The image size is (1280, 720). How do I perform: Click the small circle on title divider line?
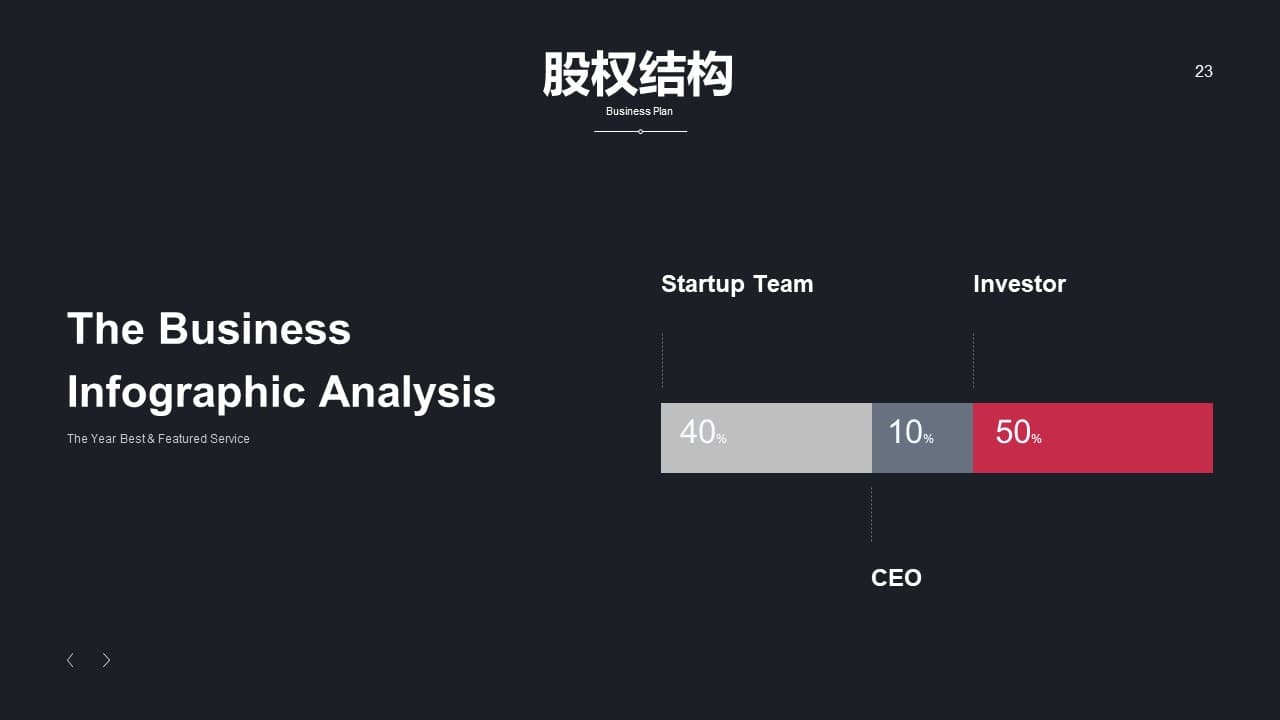tap(640, 131)
